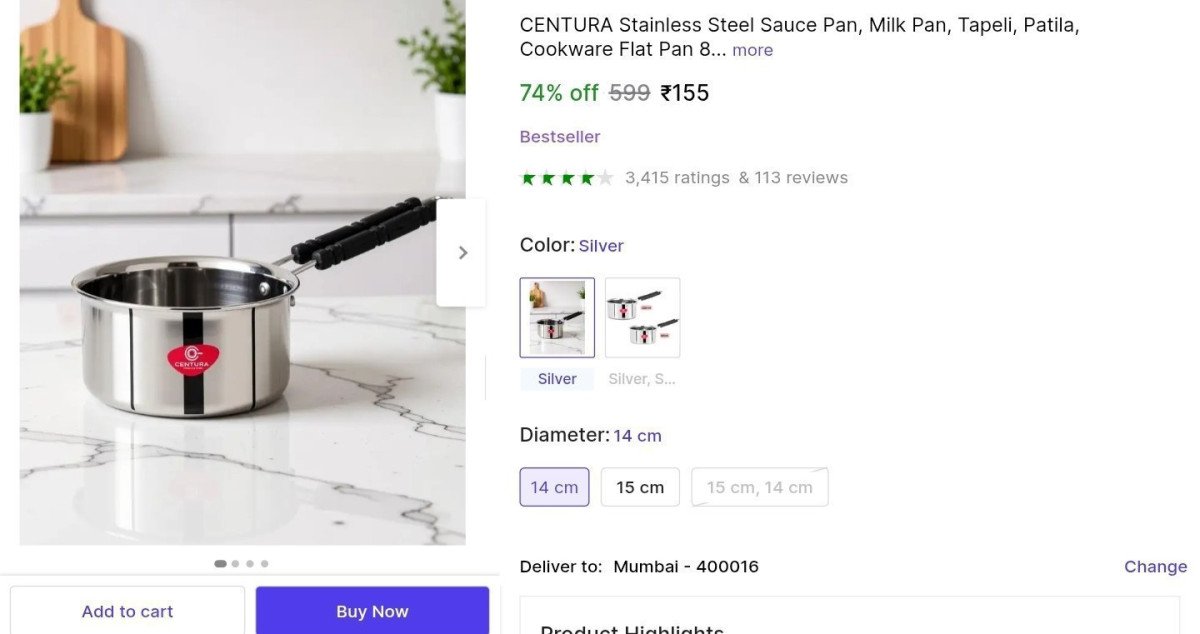Click the Bestseller label
The width and height of the screenshot is (1200, 634).
pos(559,136)
